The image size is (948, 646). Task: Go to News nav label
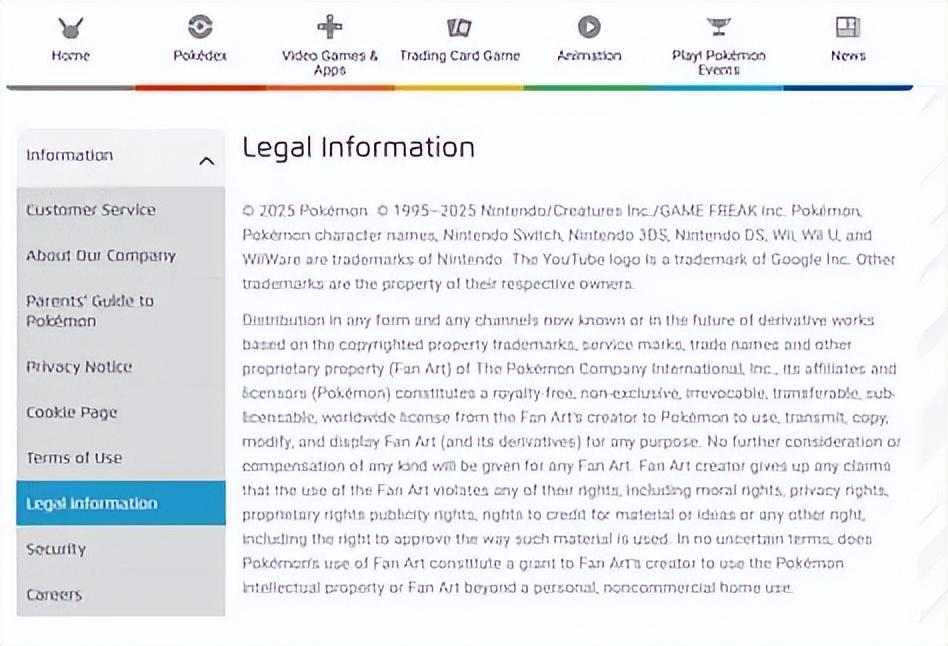848,56
